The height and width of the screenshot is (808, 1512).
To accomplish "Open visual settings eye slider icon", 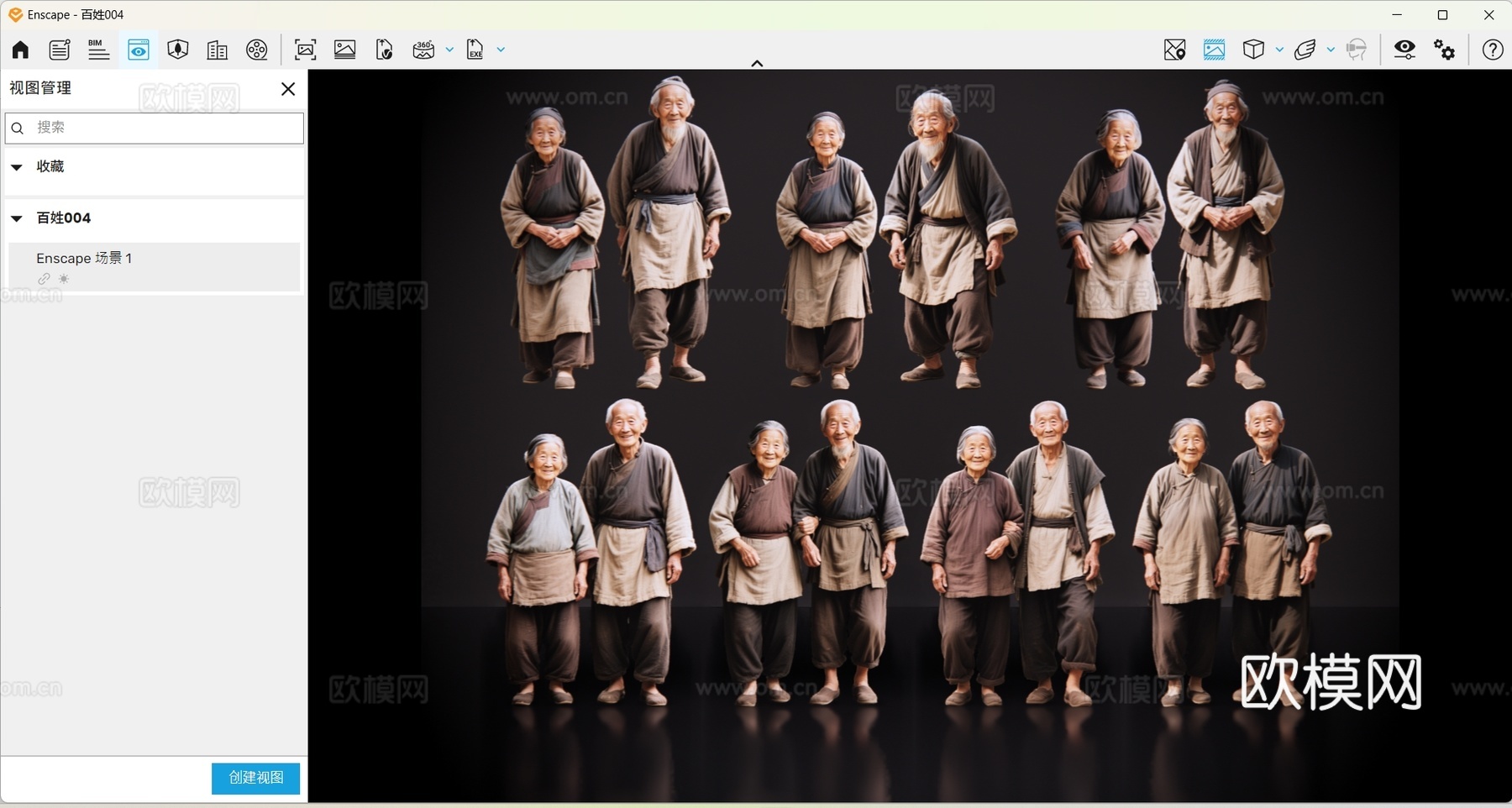I will click(x=1404, y=50).
